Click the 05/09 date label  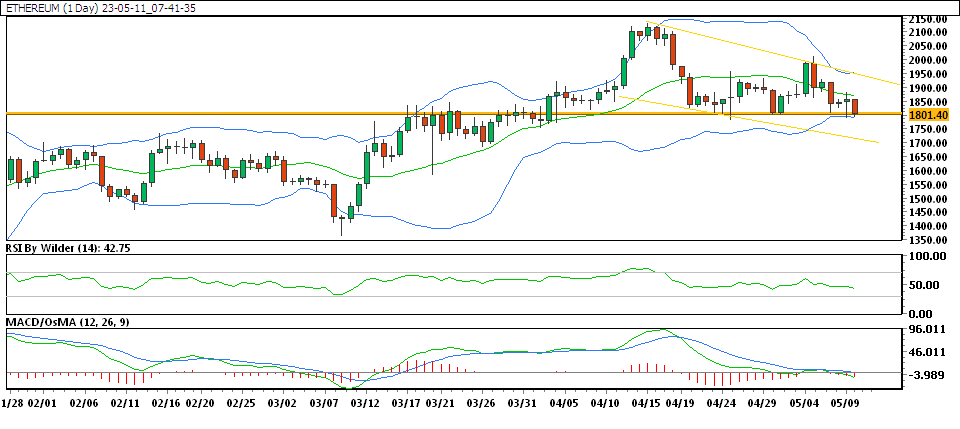click(x=846, y=404)
